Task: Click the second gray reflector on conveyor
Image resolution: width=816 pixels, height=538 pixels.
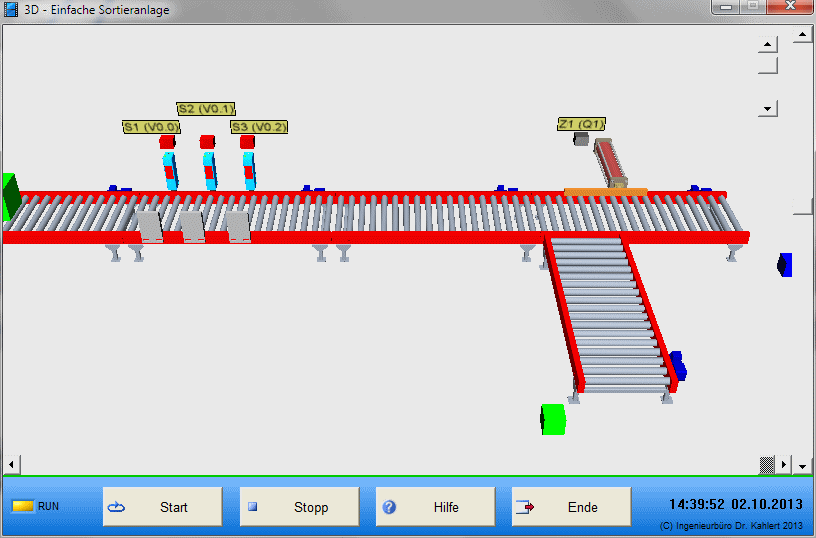Action: 193,226
